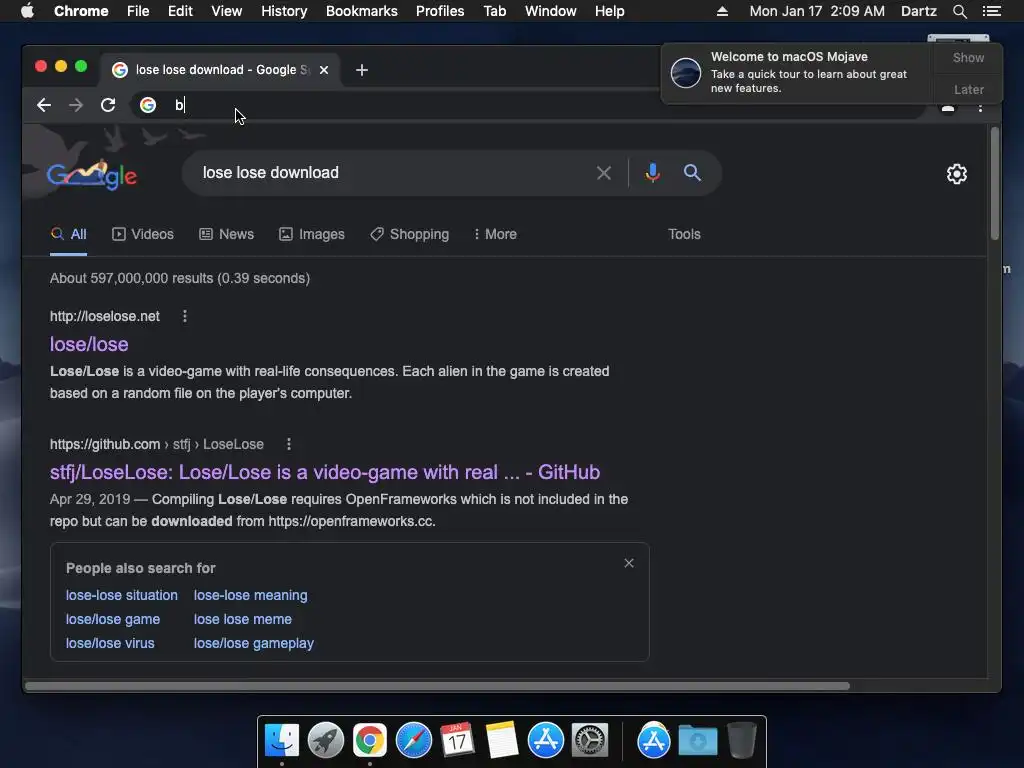
Task: Open the lose/lose search result
Action: [89, 344]
